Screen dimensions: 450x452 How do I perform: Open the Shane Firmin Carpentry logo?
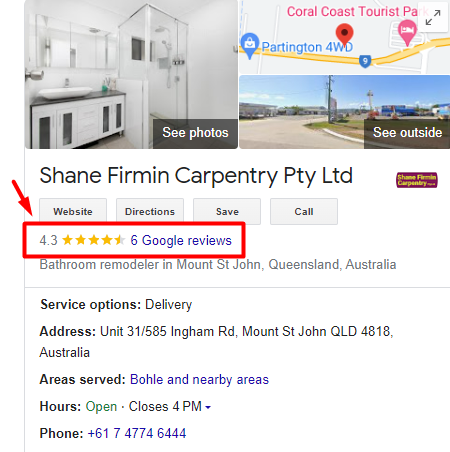[x=417, y=180]
